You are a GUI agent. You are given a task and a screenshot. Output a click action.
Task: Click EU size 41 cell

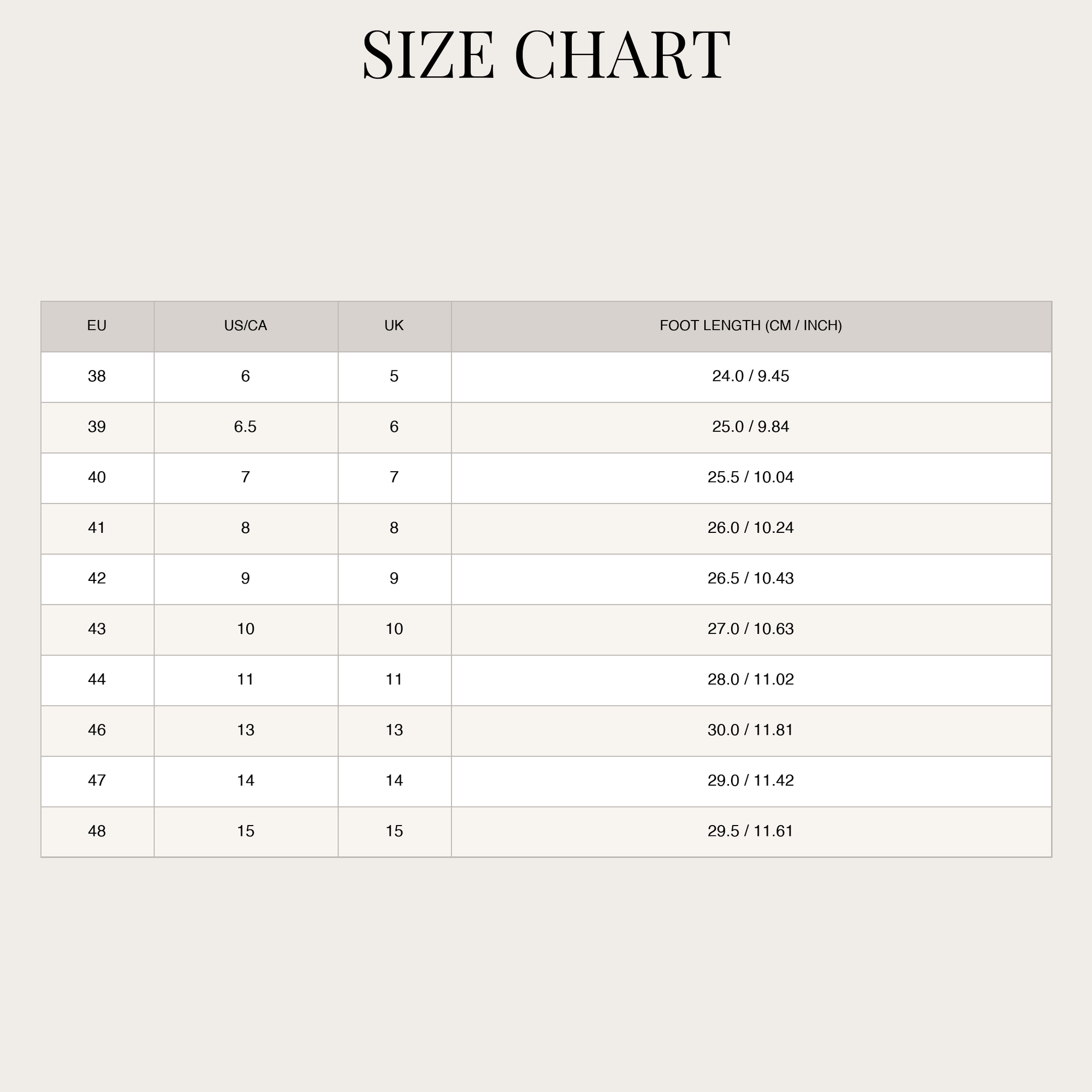97,529
